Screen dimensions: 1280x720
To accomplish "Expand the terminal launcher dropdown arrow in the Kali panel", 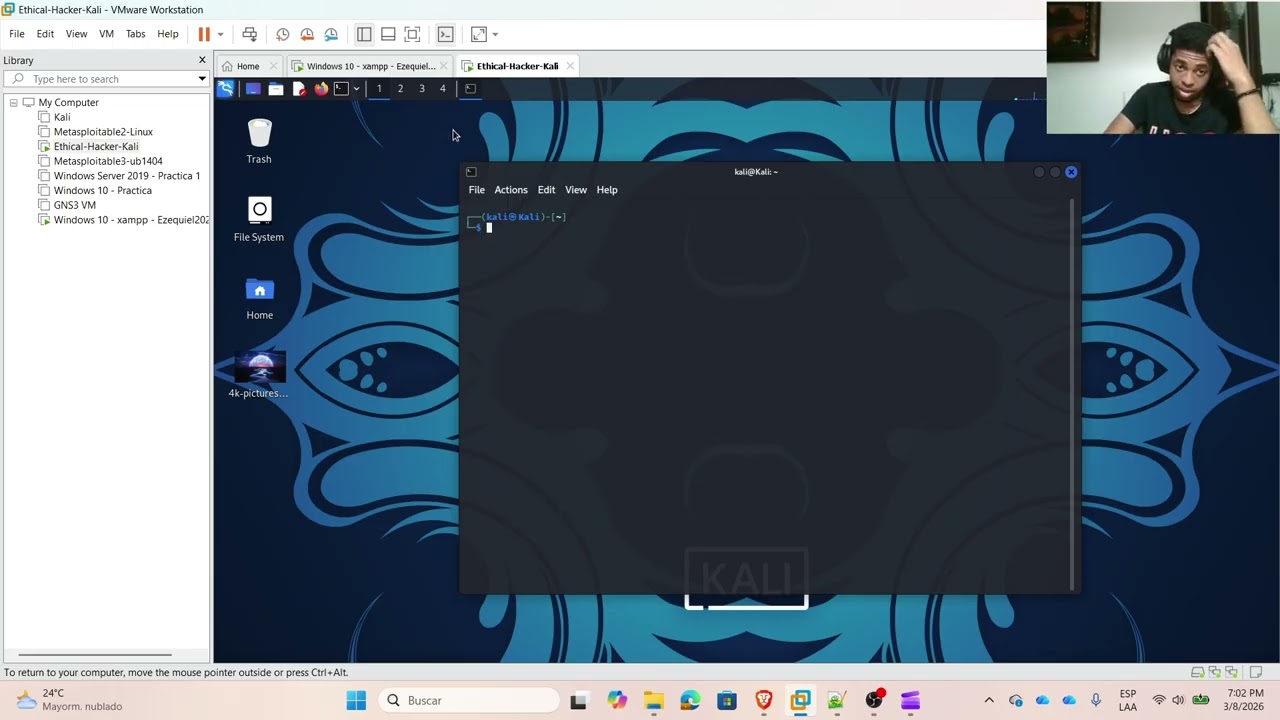I will click(356, 89).
